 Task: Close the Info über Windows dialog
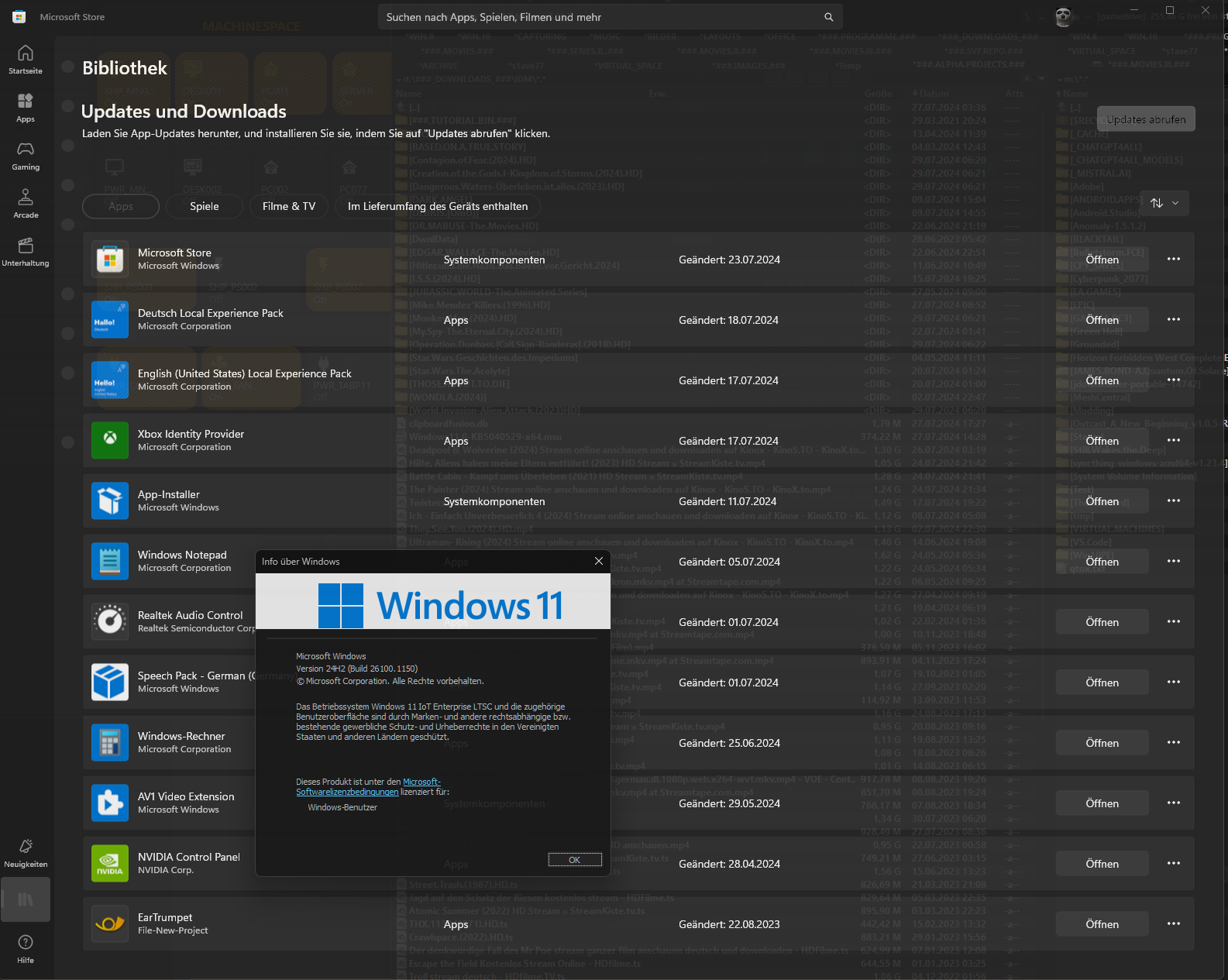pyautogui.click(x=599, y=561)
